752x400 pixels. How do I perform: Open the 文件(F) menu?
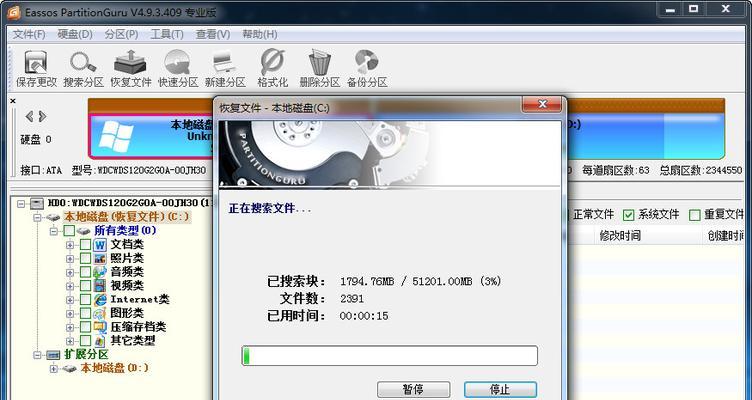click(29, 35)
